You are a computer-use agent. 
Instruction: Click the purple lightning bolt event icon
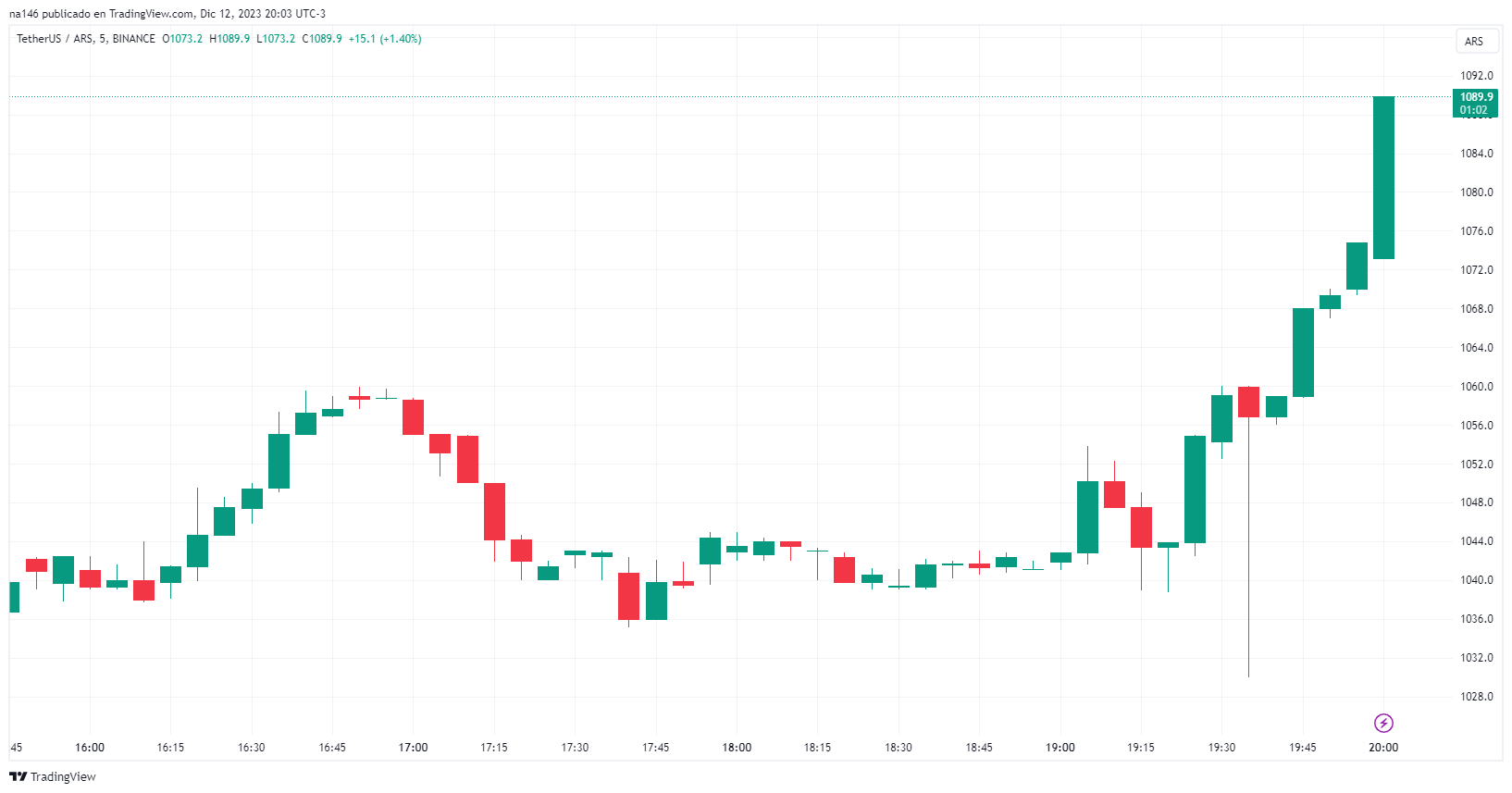tap(1383, 723)
